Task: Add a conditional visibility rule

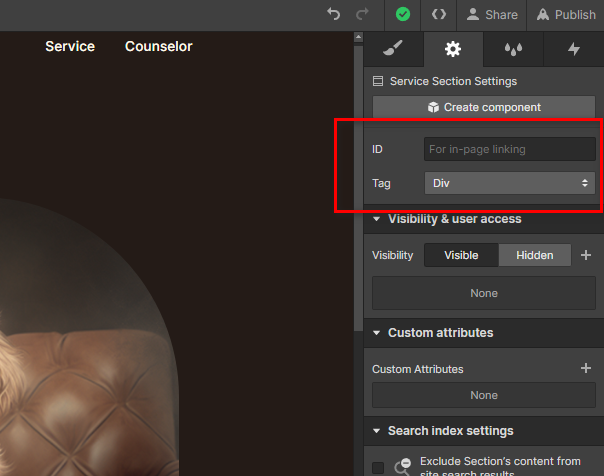Action: 586,255
